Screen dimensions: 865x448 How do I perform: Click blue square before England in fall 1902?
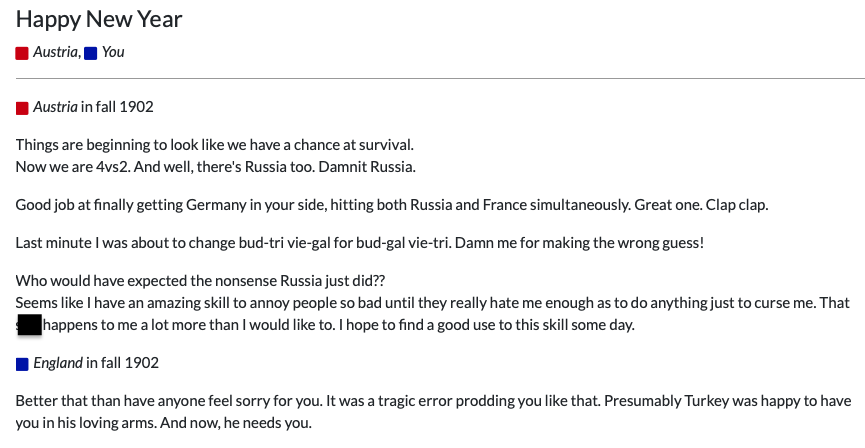22,364
